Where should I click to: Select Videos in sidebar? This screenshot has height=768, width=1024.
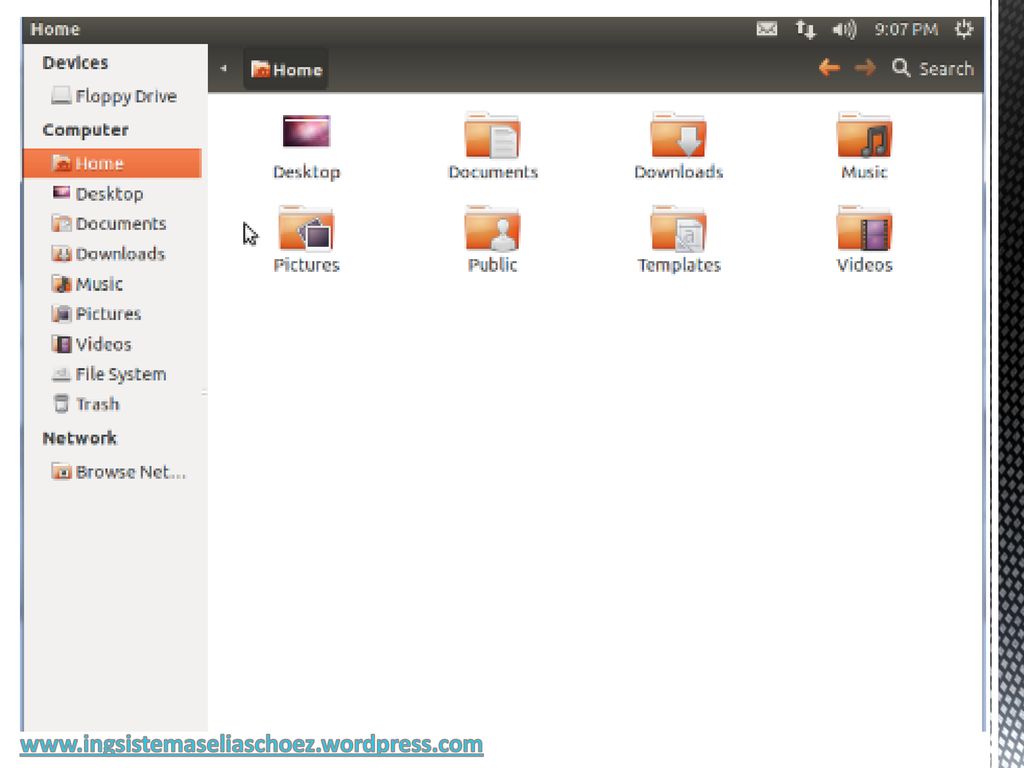[91, 344]
